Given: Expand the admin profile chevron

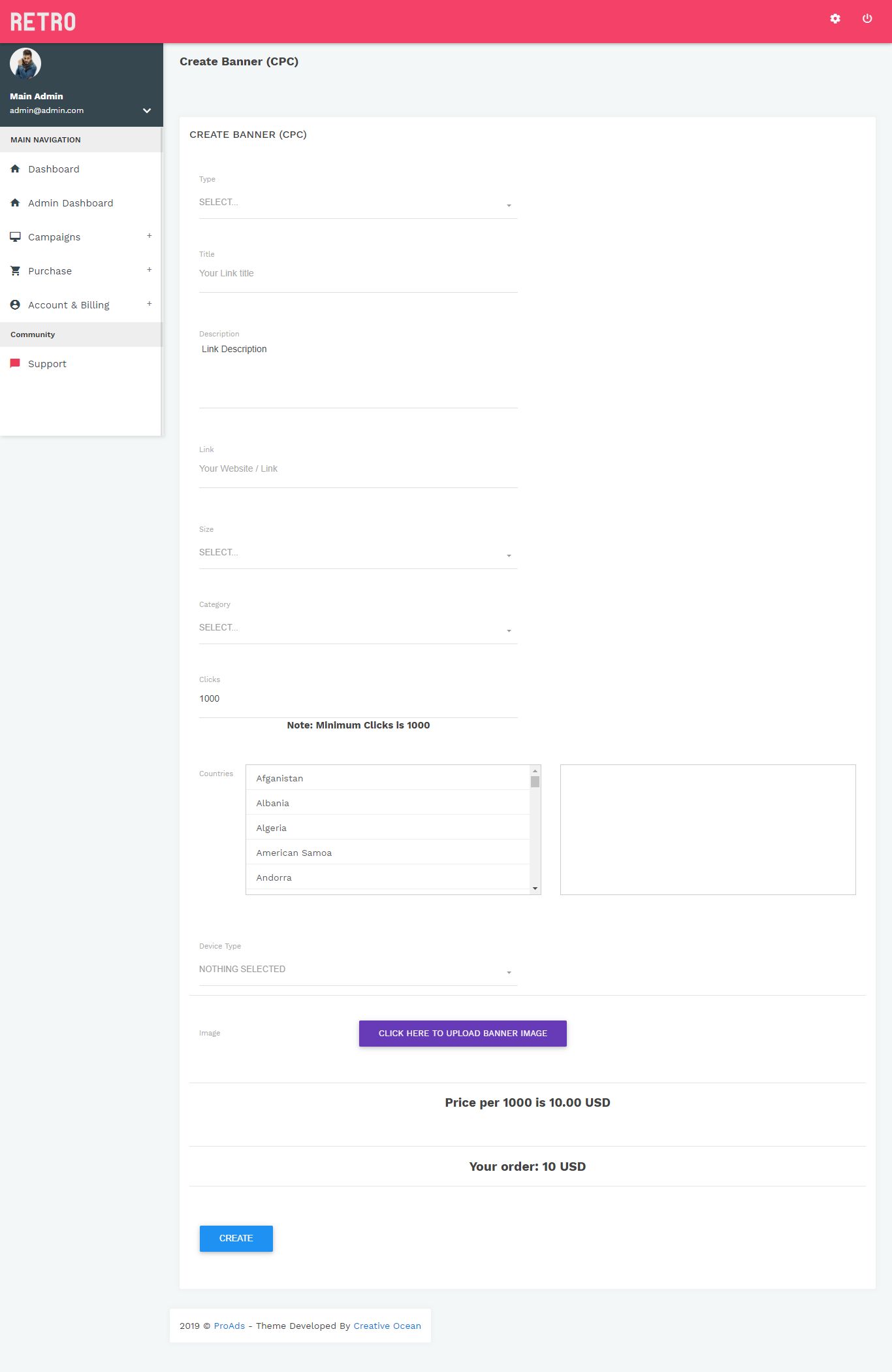Looking at the screenshot, I should [x=147, y=110].
